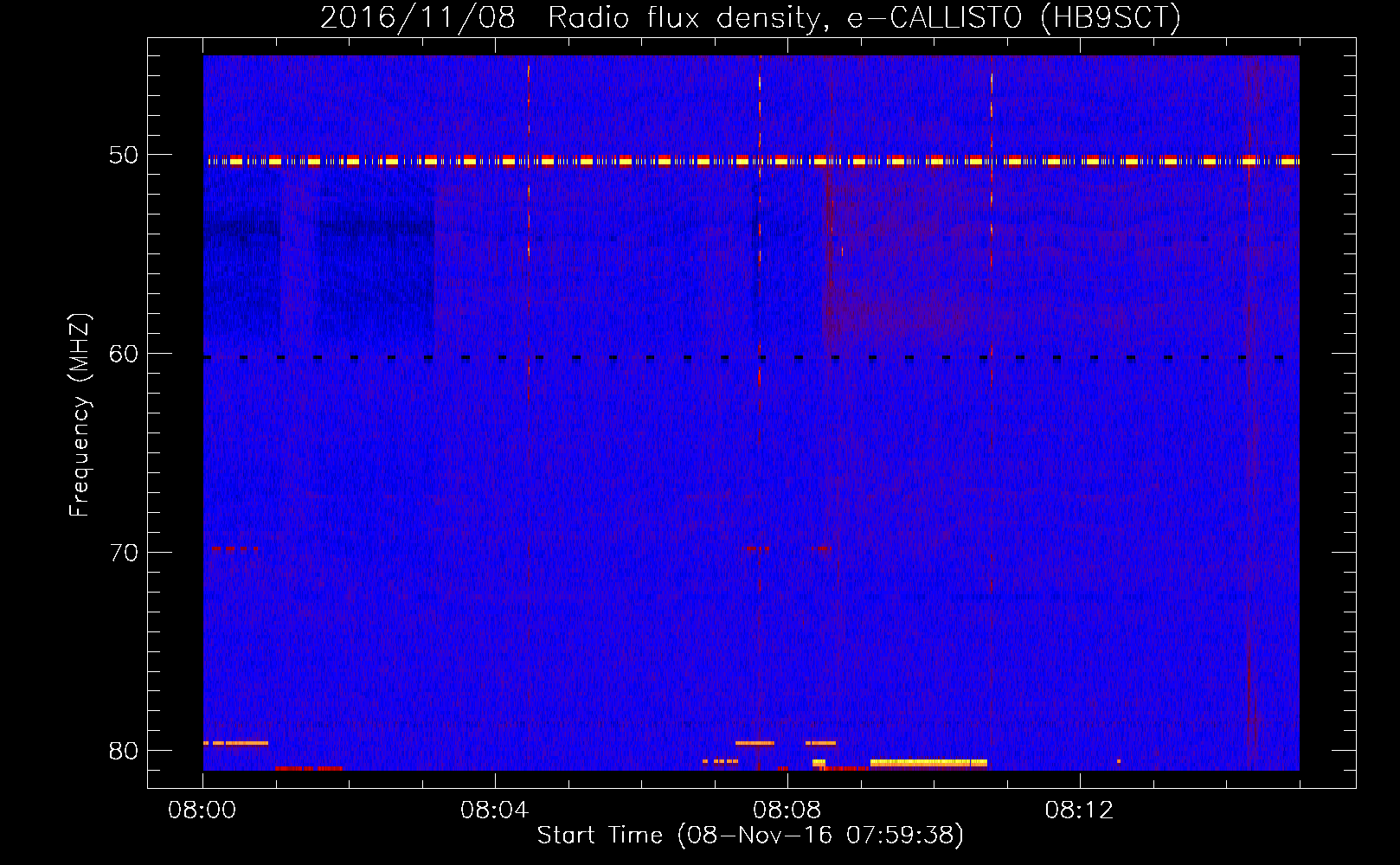Click the "Start Time (08-Nov-16 07:59:38)" axis label
1400x865 pixels.
click(x=750, y=836)
